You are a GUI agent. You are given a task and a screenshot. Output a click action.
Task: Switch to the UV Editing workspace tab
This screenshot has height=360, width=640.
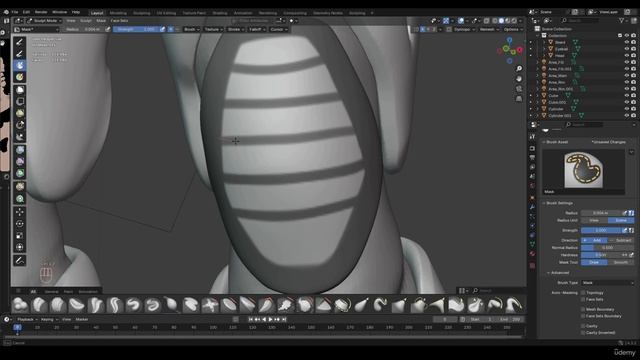(x=167, y=13)
